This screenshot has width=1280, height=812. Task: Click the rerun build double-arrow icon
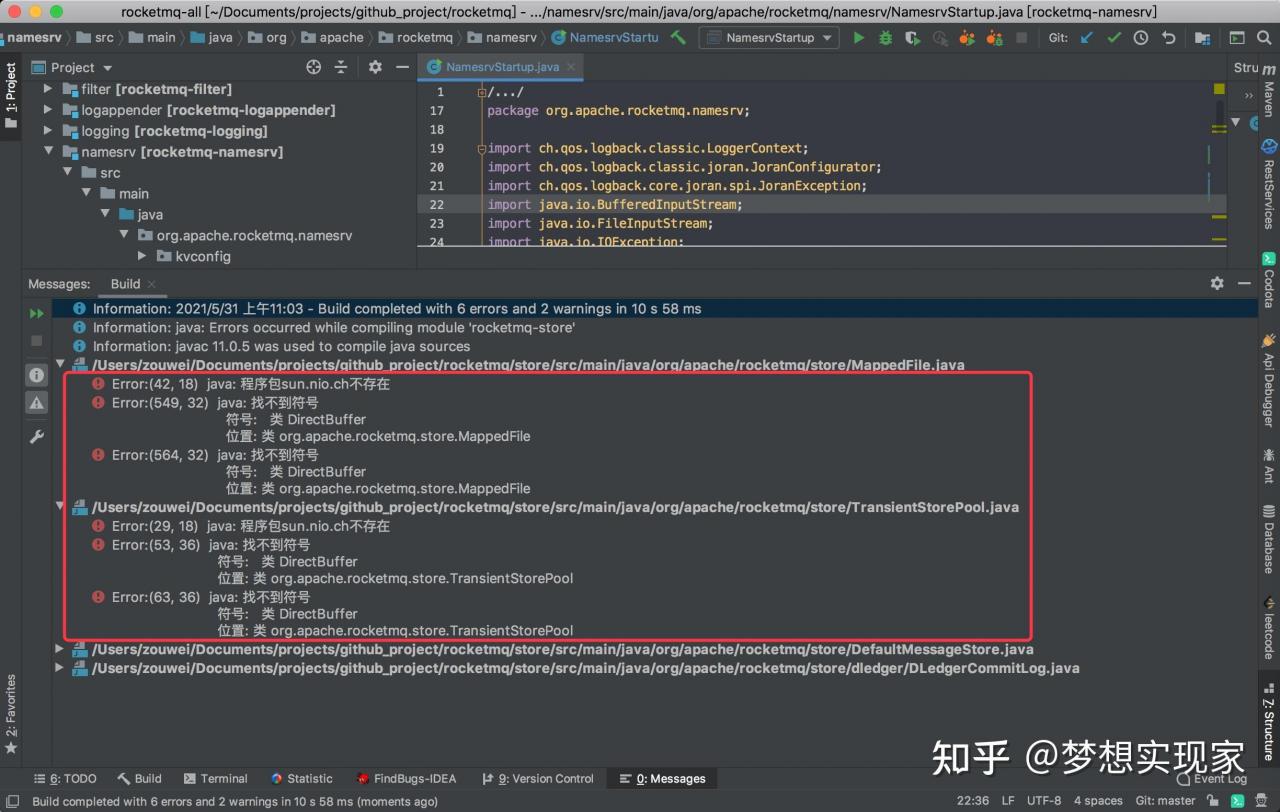pyautogui.click(x=36, y=313)
